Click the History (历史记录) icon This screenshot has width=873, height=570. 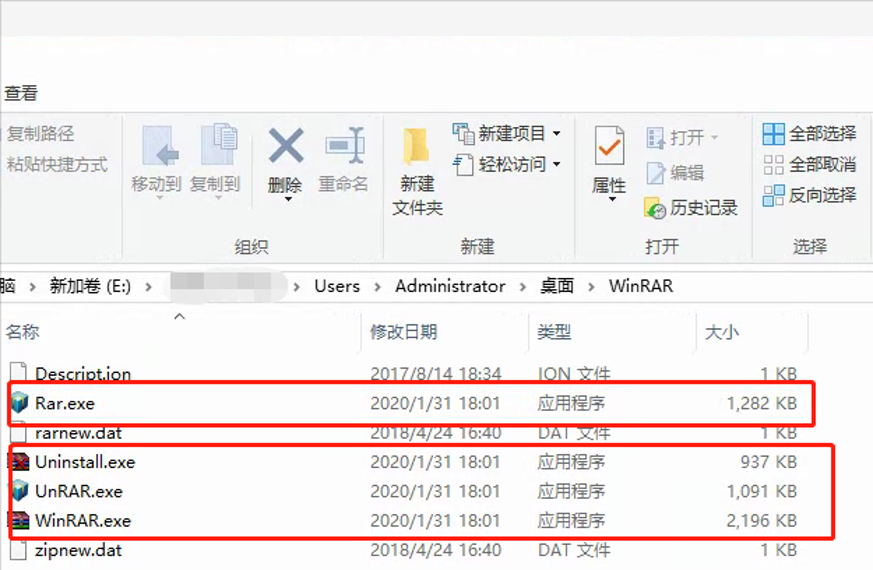point(656,208)
